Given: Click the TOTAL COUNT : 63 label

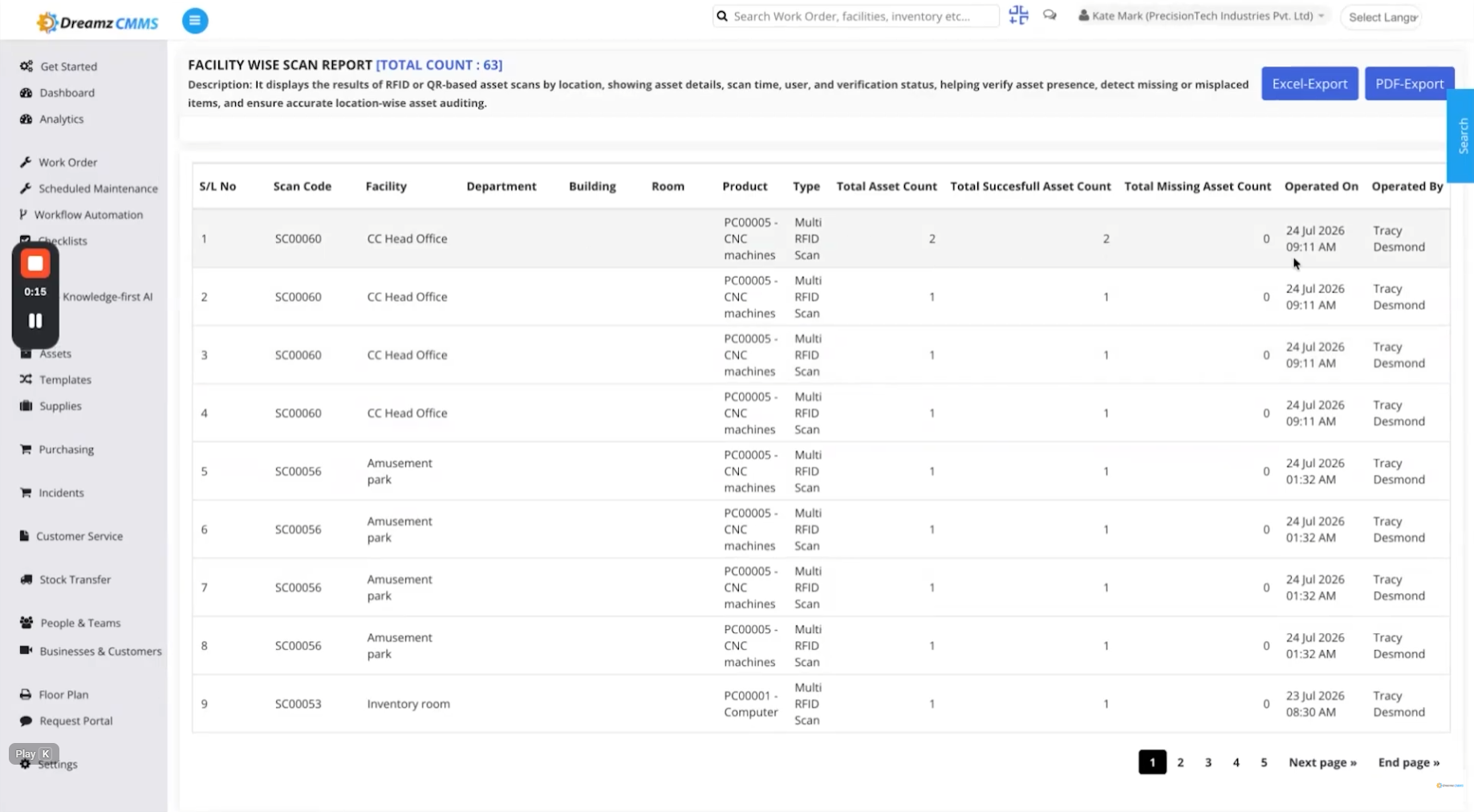Looking at the screenshot, I should (439, 65).
